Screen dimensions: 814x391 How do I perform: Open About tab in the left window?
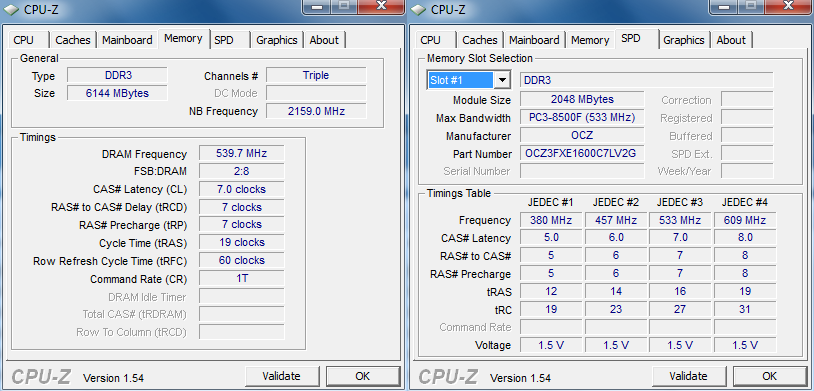324,40
